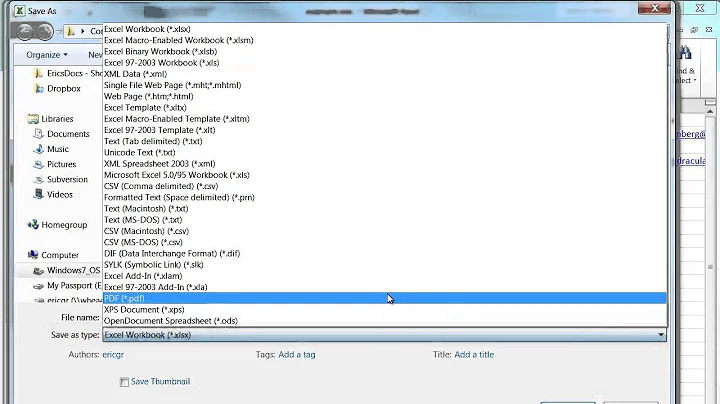Go forward with the Forward arrow button
The width and height of the screenshot is (720, 404).
[x=45, y=31]
